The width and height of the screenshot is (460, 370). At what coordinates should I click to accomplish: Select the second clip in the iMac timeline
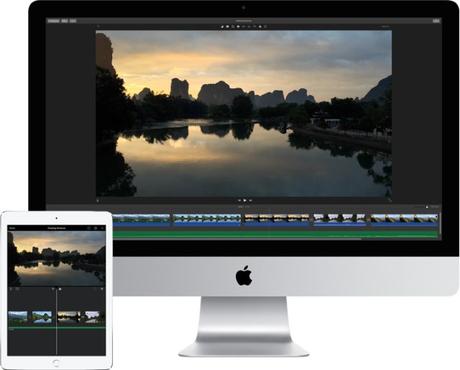coord(207,220)
